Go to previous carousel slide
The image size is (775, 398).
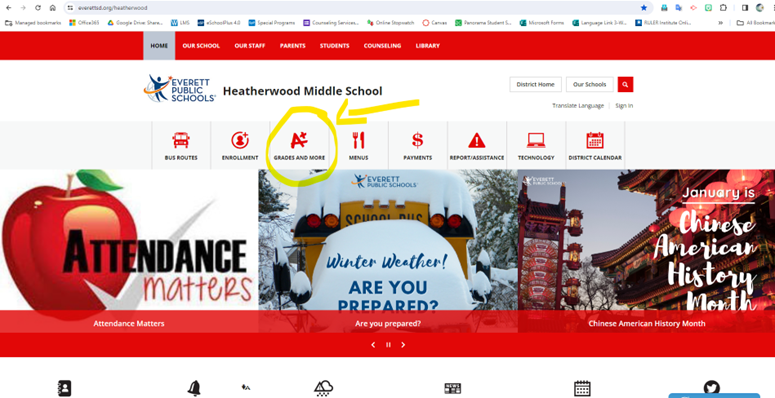[373, 345]
